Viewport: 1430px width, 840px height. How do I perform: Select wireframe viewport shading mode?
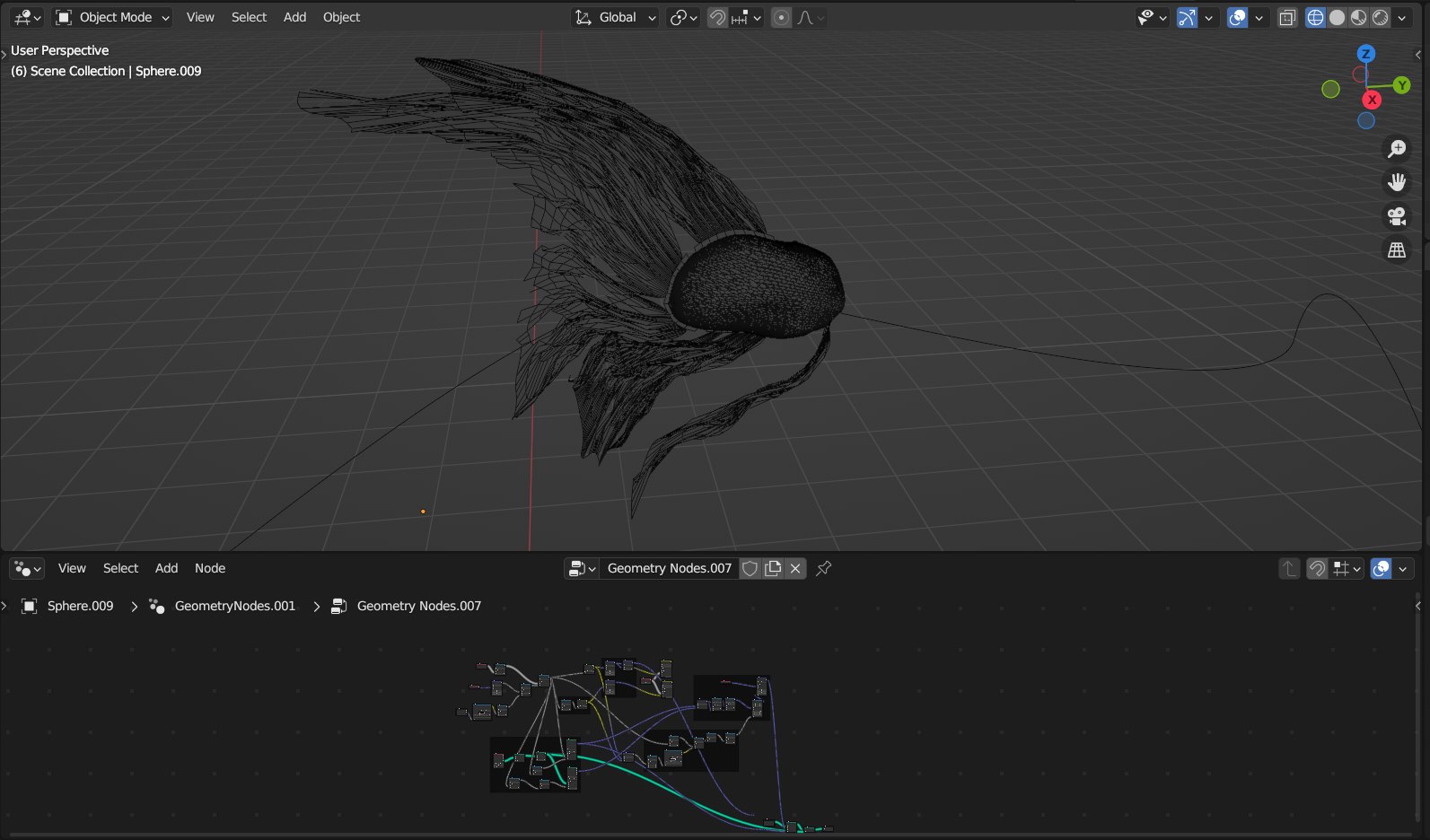pyautogui.click(x=1315, y=17)
